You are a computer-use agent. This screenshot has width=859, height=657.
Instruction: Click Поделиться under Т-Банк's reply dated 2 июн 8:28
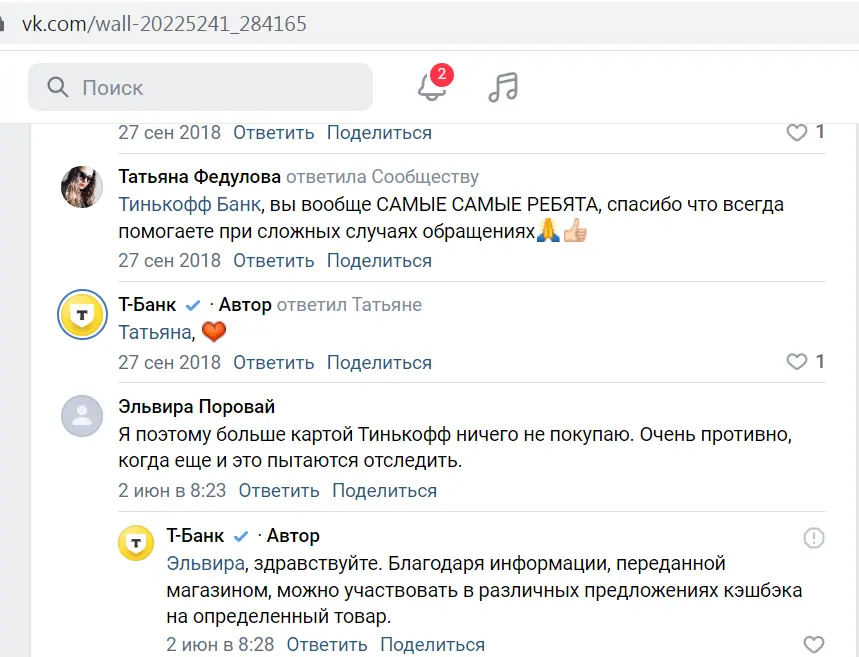[x=433, y=644]
